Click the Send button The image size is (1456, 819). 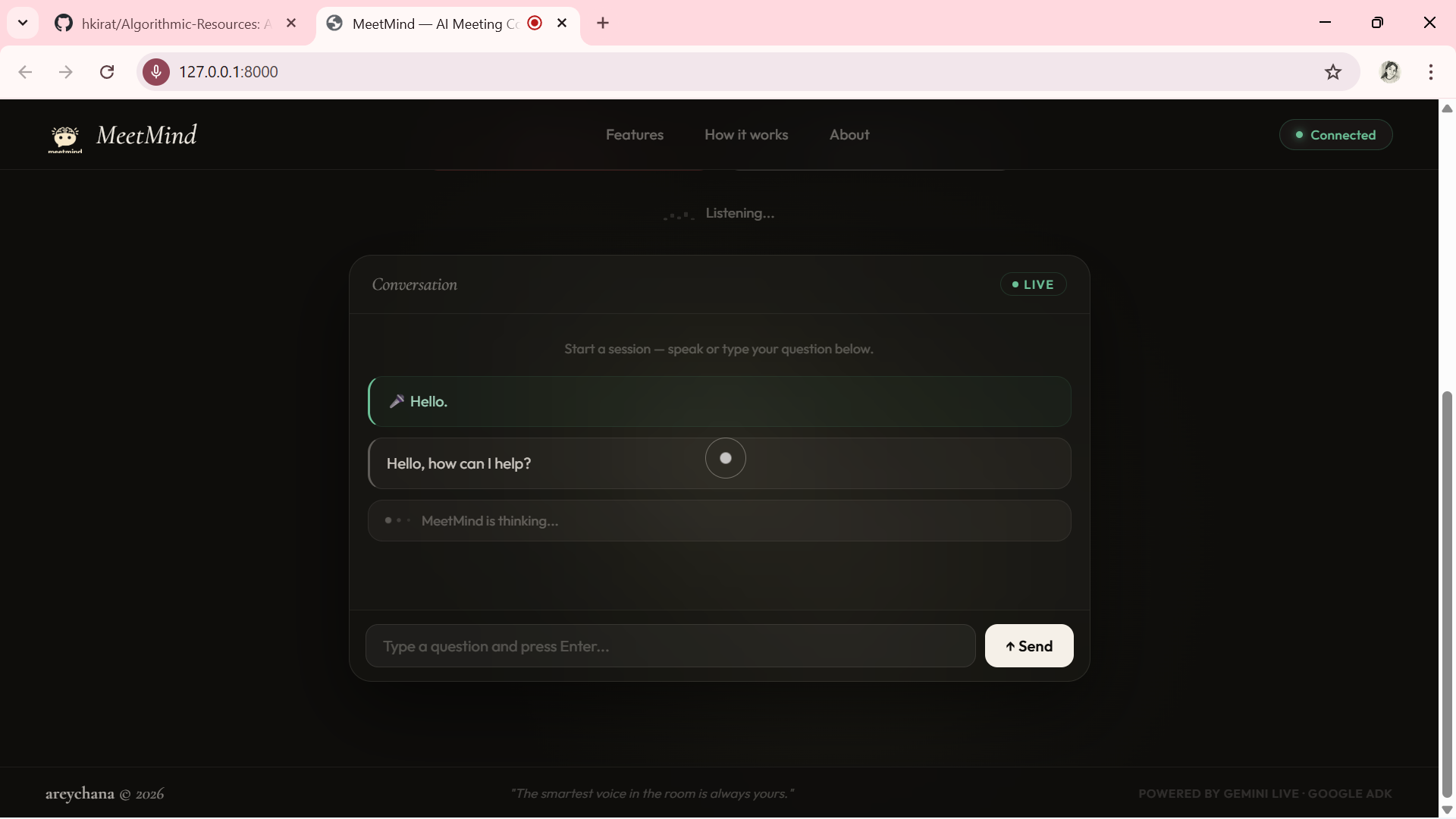[x=1029, y=646]
